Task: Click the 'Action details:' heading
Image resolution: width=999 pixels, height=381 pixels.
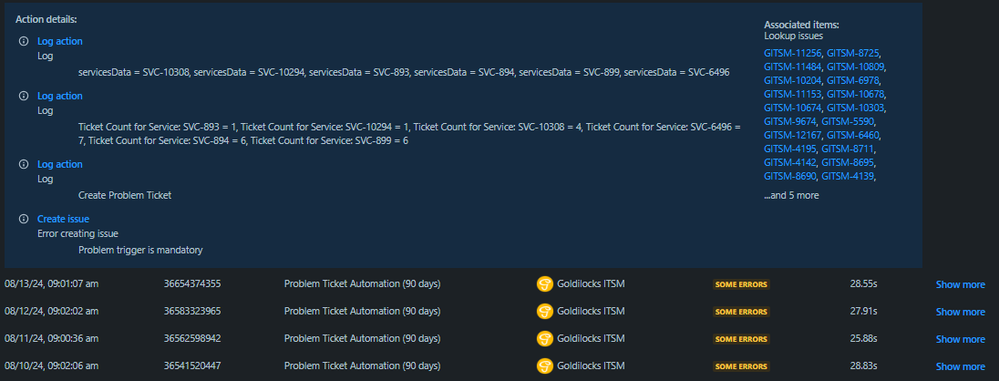Action: 46,20
